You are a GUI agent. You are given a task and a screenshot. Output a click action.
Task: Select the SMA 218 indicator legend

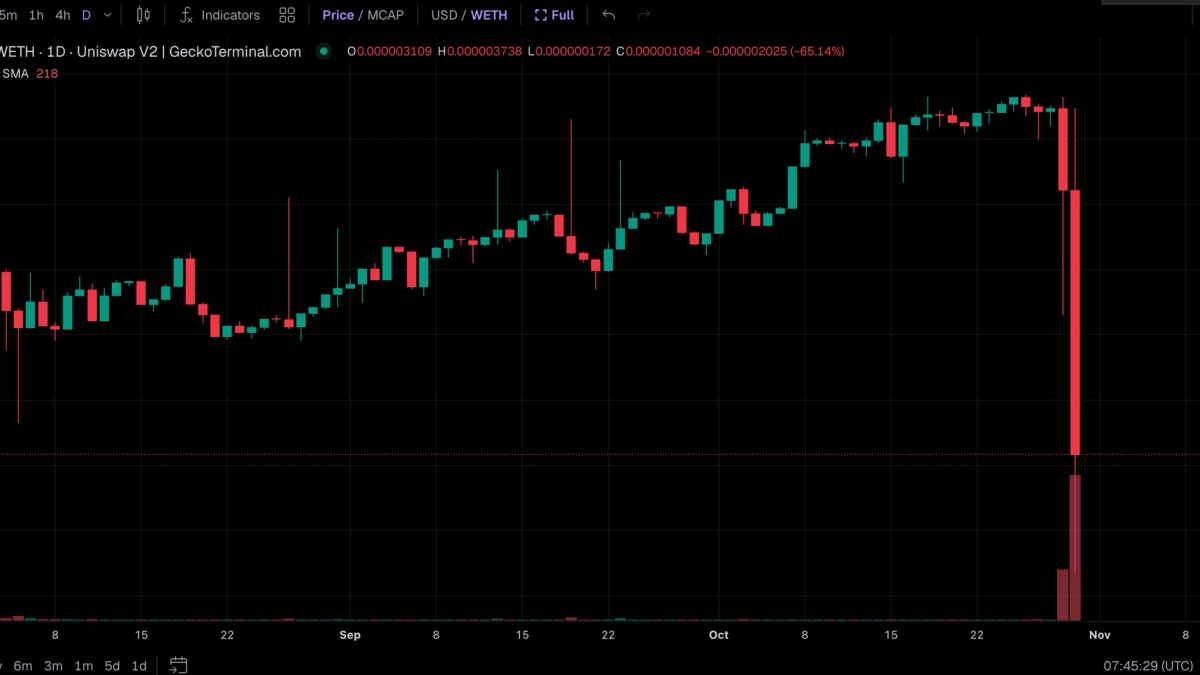[x=30, y=73]
